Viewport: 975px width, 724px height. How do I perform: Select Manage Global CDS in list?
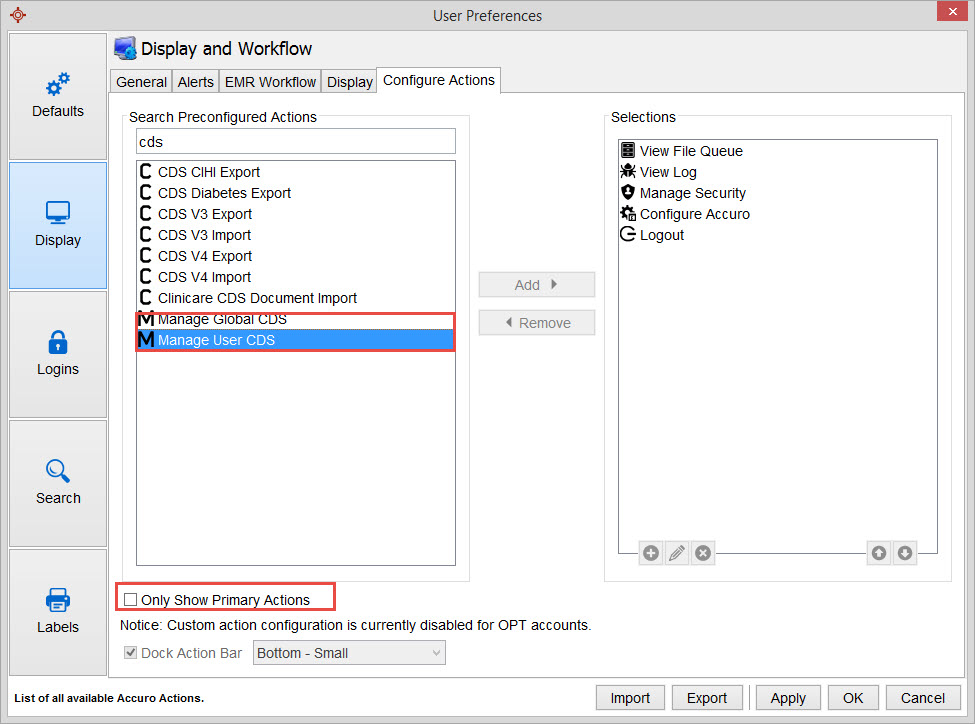(222, 319)
